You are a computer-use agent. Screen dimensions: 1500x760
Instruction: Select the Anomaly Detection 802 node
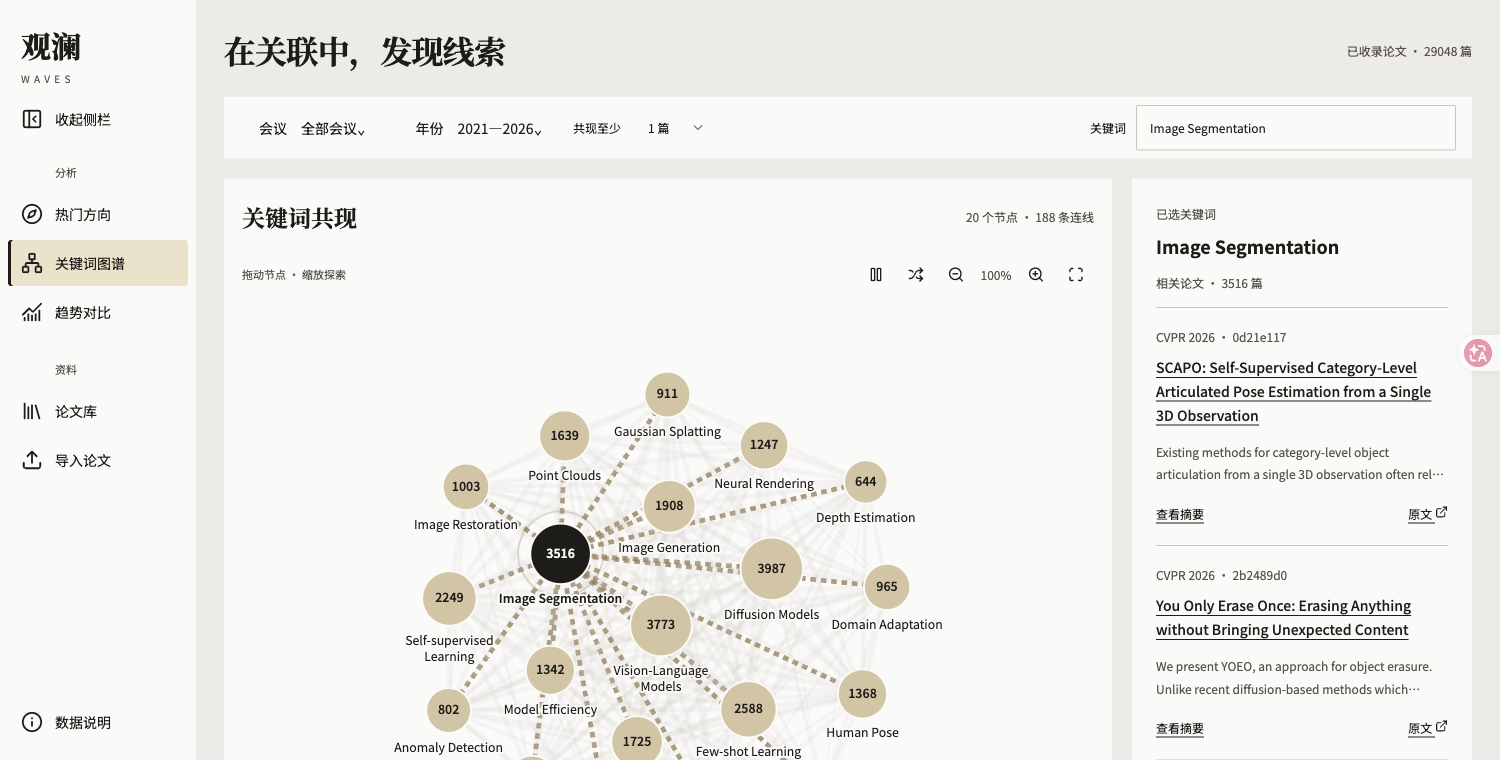coord(448,710)
